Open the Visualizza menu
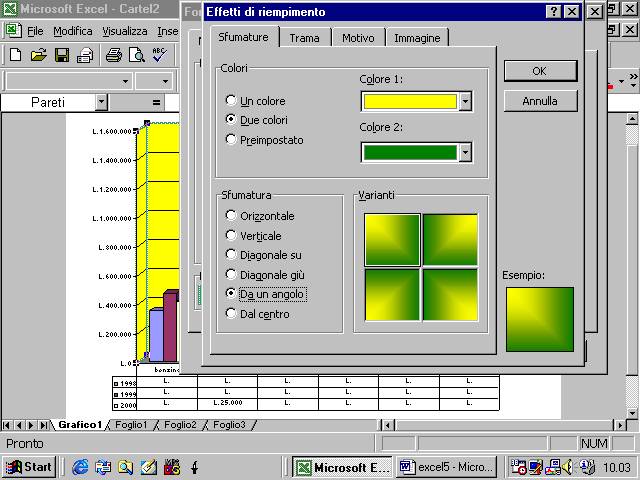Screen dimensions: 640x480 pos(125,31)
